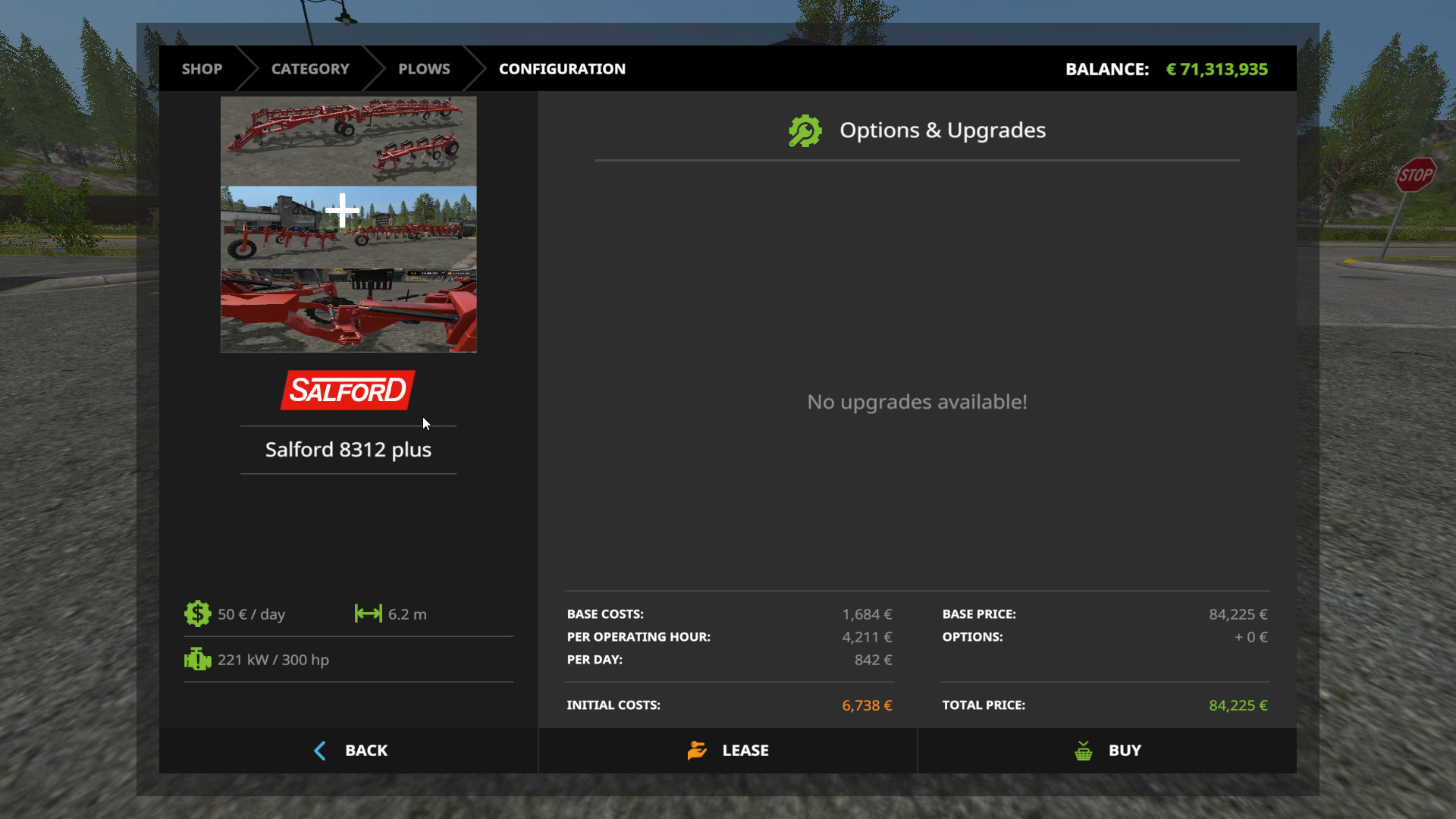Click the blue back arrow icon

[x=320, y=751]
